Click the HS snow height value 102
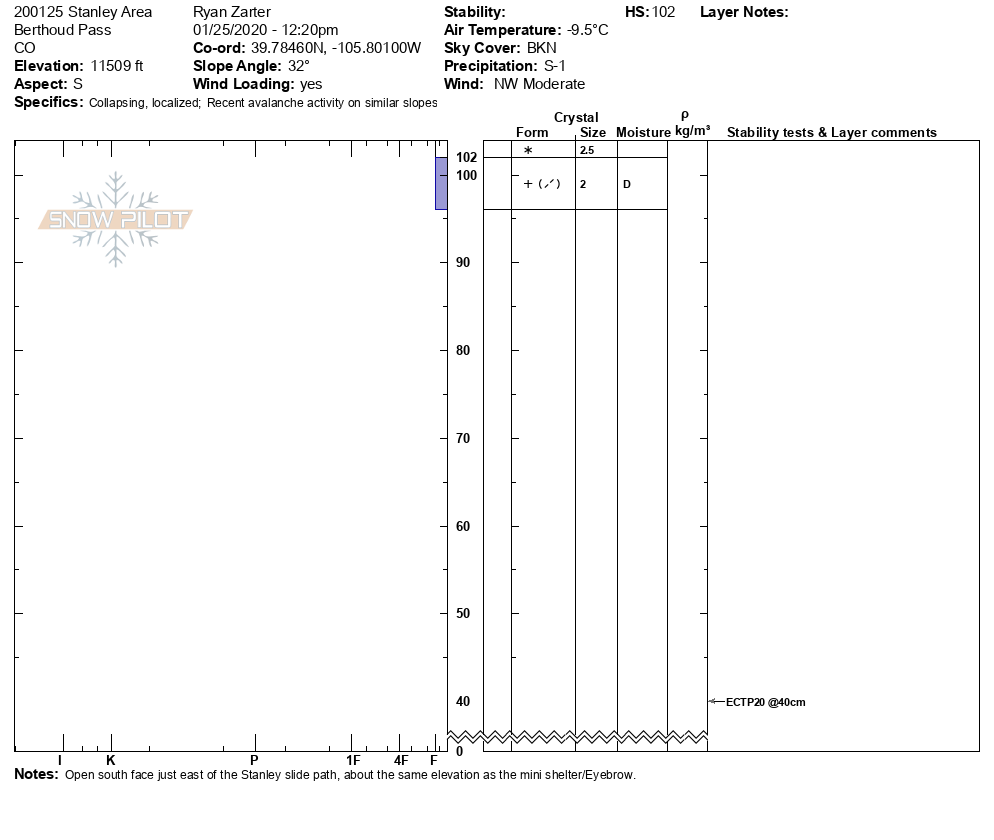 click(x=664, y=12)
